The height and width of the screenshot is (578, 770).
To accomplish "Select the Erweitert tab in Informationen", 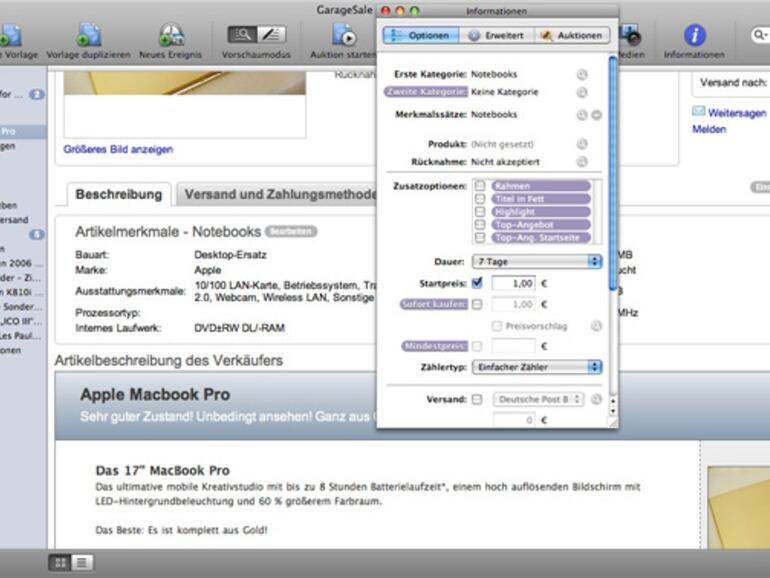I will [x=496, y=35].
